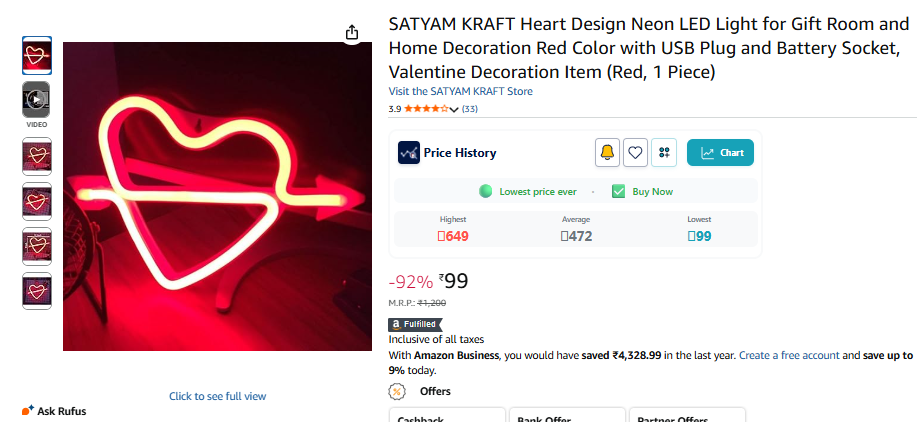Click the heart wishlist icon
This screenshot has width=921, height=422.
635,153
